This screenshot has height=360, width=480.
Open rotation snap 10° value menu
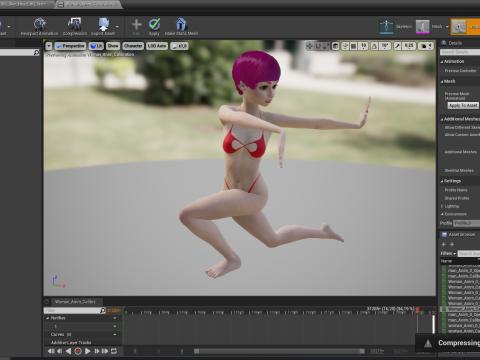(385, 46)
